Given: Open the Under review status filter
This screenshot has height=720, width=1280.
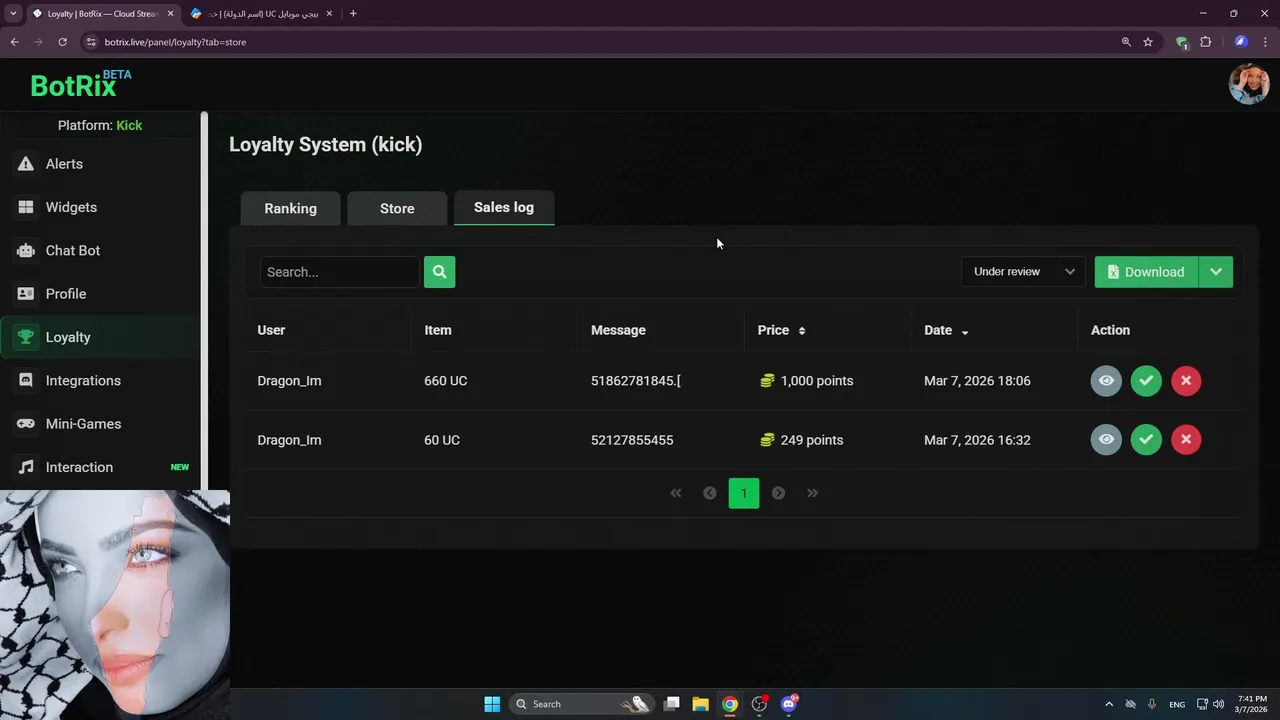Looking at the screenshot, I should (x=1023, y=272).
